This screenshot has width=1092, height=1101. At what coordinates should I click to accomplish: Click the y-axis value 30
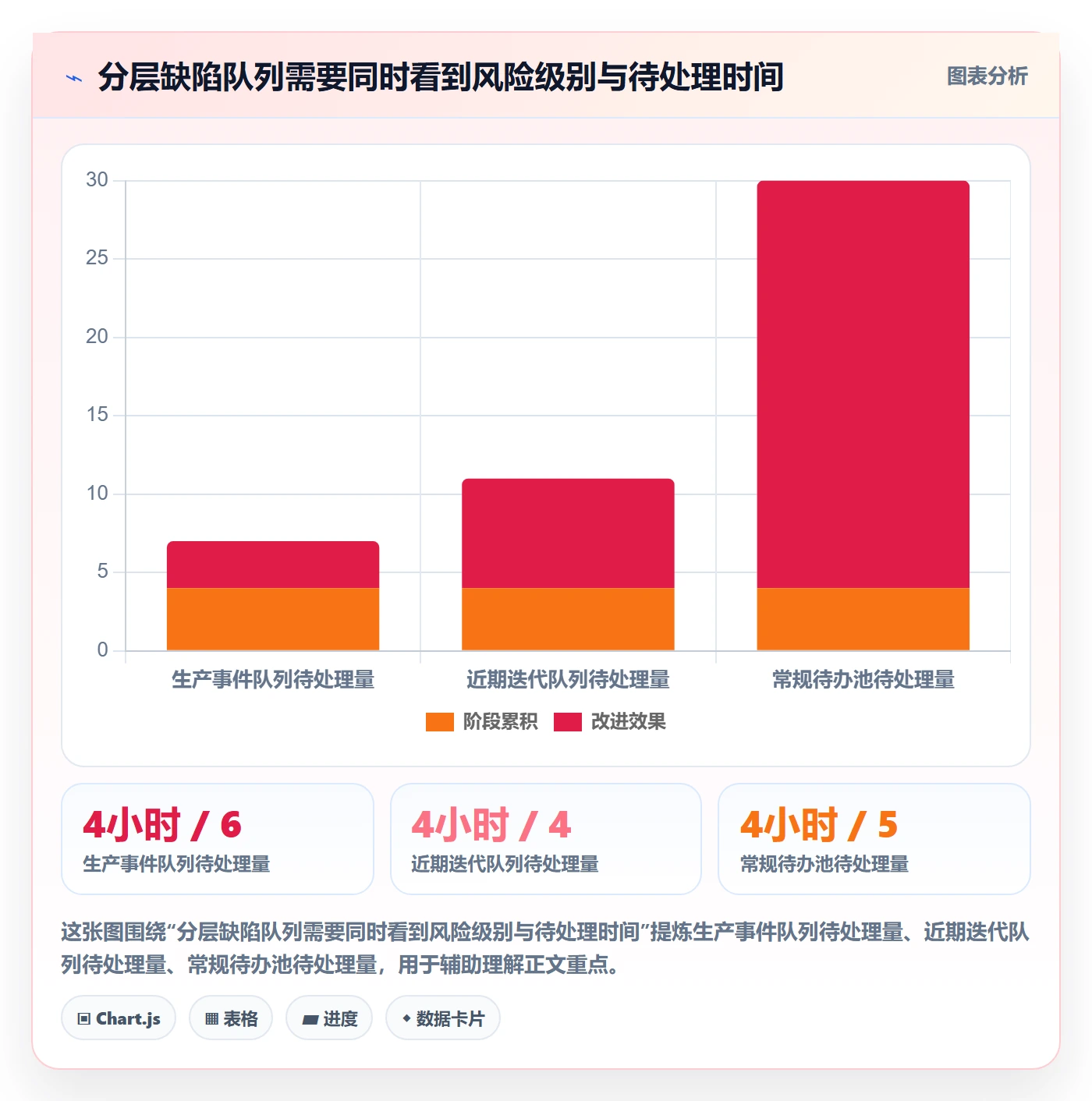97,180
